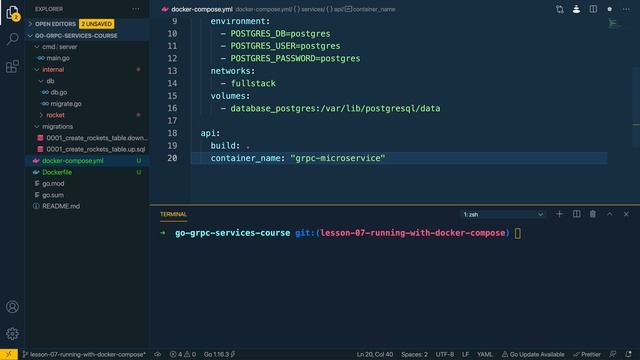Maximize terminal panel with up chevron
The image size is (640, 360).
tap(609, 214)
